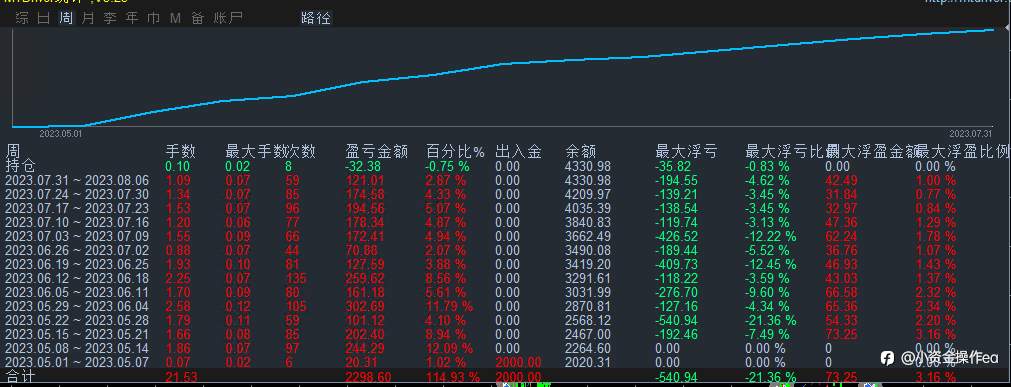Click the 2023.07.31 chart end date label
Viewport: 1011px width, 387px height.
tap(971, 134)
